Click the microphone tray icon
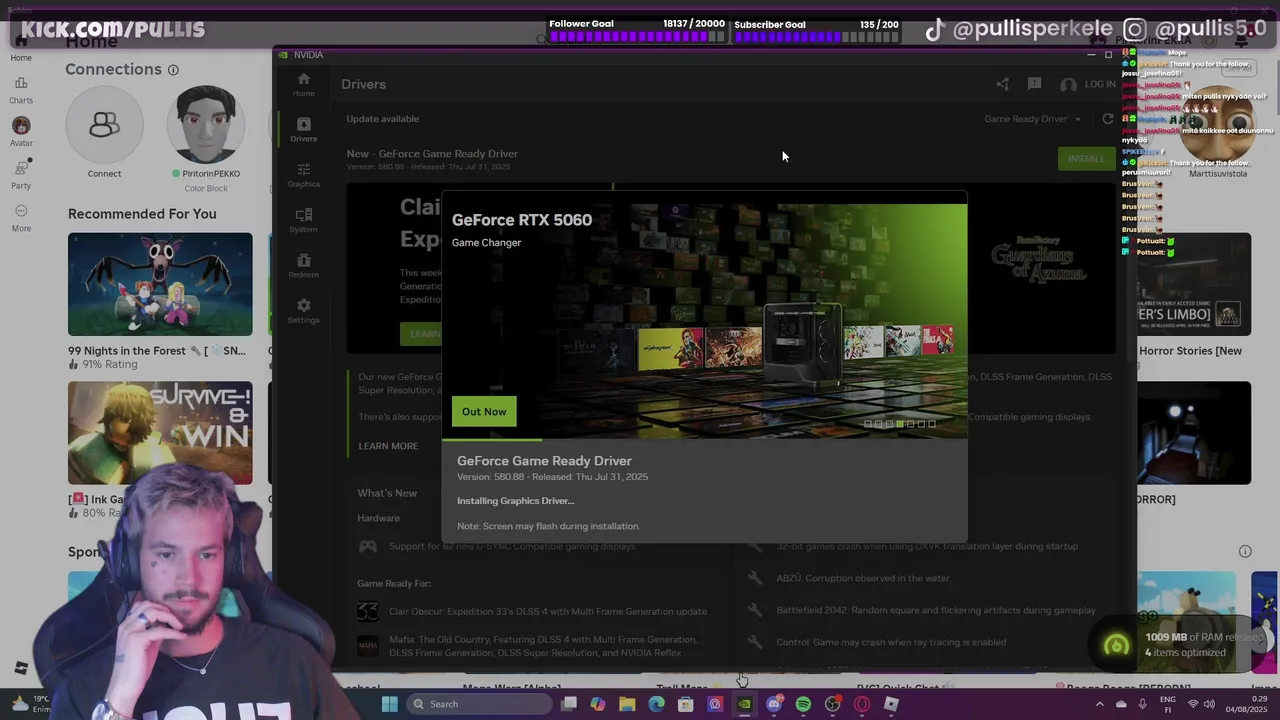 coord(1143,704)
